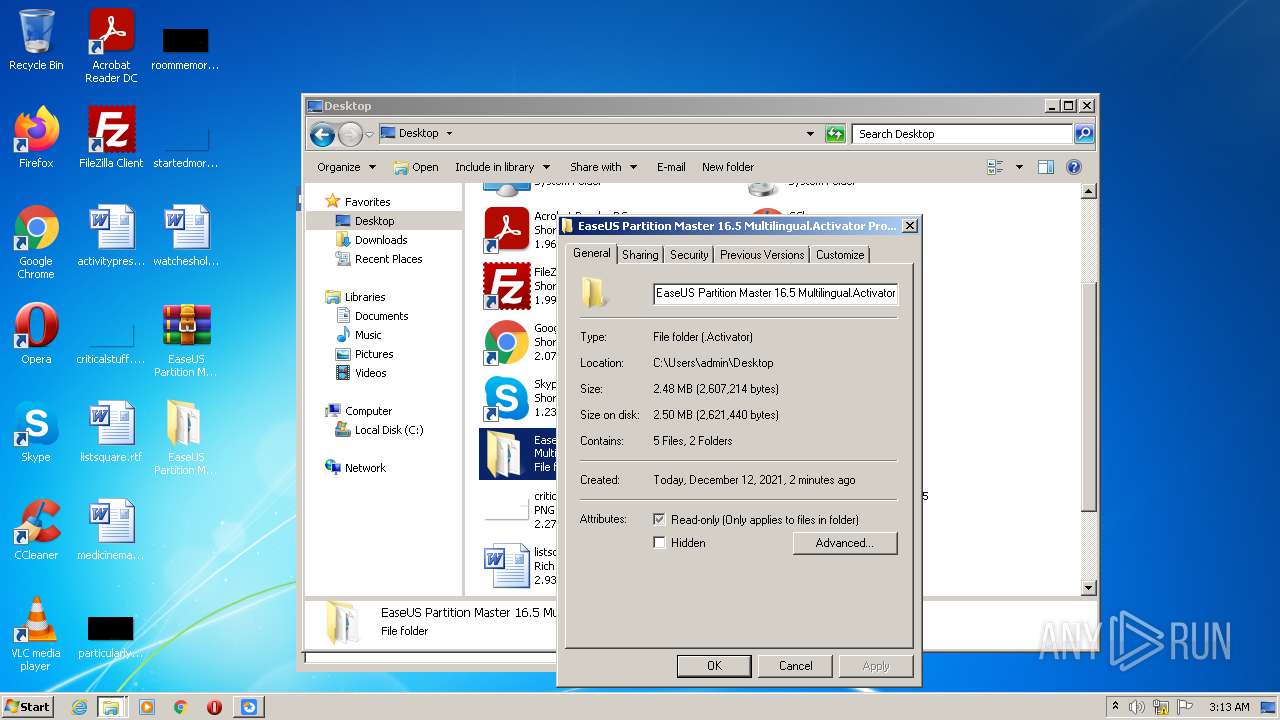Open Customize tab

(840, 255)
